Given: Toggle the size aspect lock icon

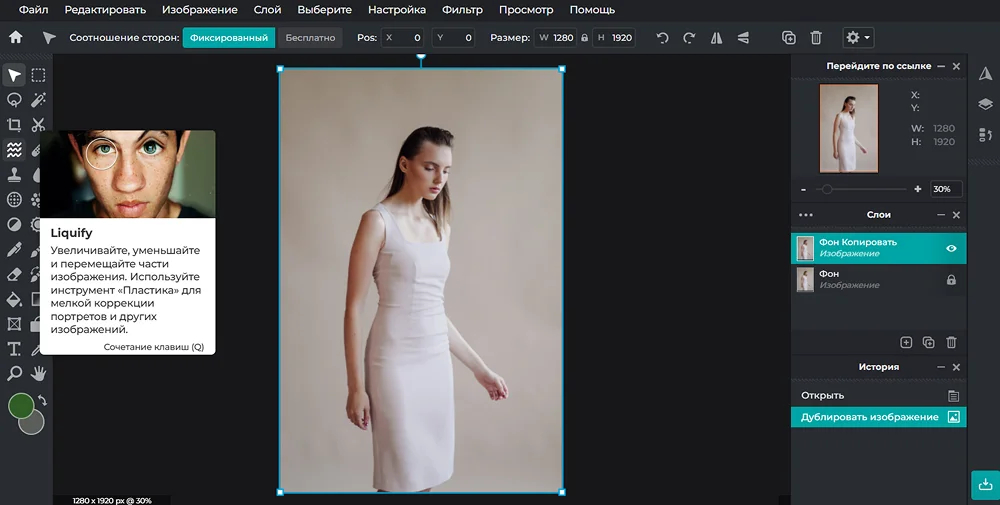Looking at the screenshot, I should pyautogui.click(x=584, y=38).
